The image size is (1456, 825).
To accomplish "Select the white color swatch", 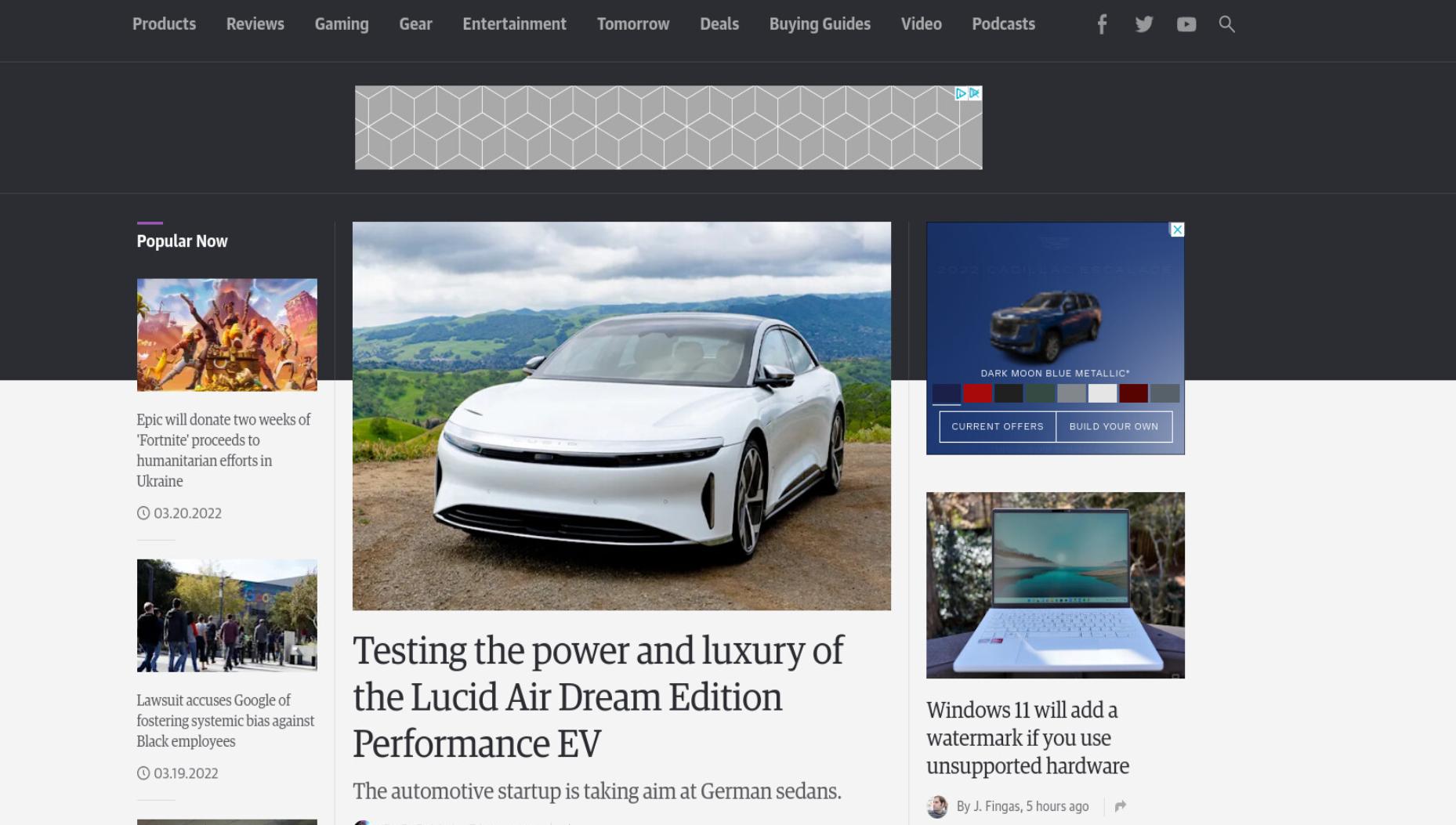I will click(1103, 393).
